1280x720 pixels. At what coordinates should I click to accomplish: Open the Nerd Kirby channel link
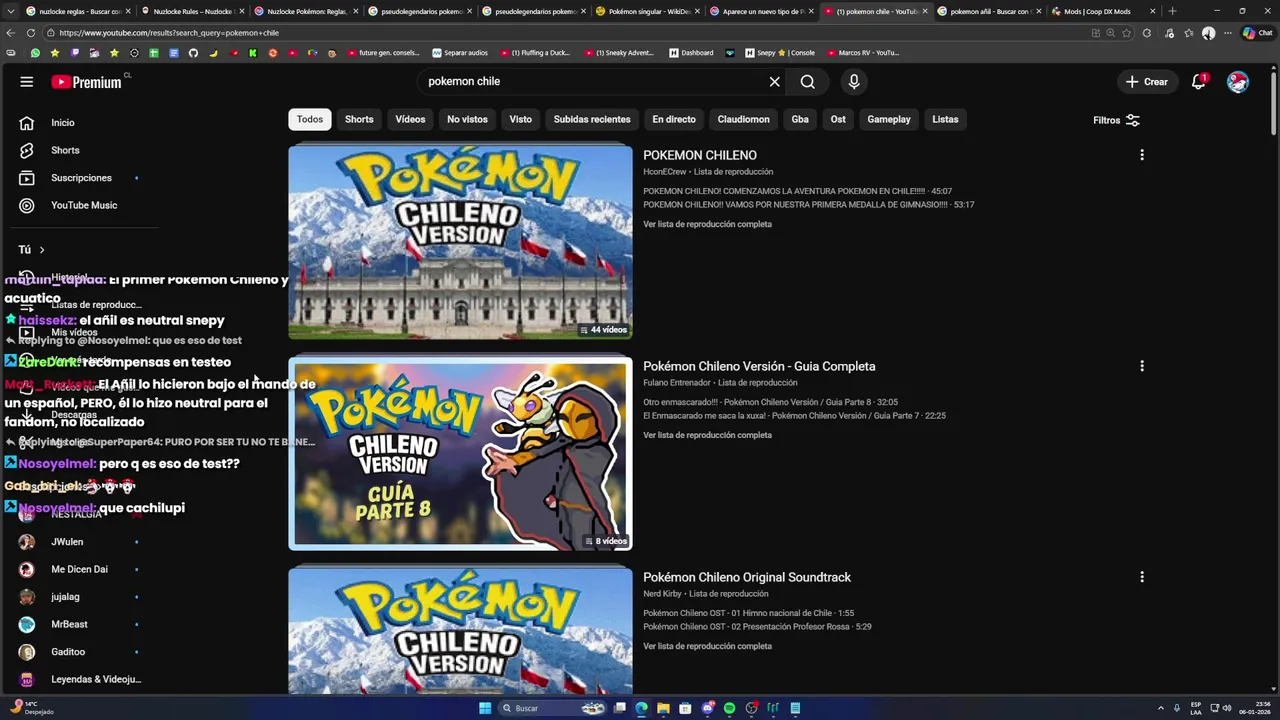(x=662, y=594)
